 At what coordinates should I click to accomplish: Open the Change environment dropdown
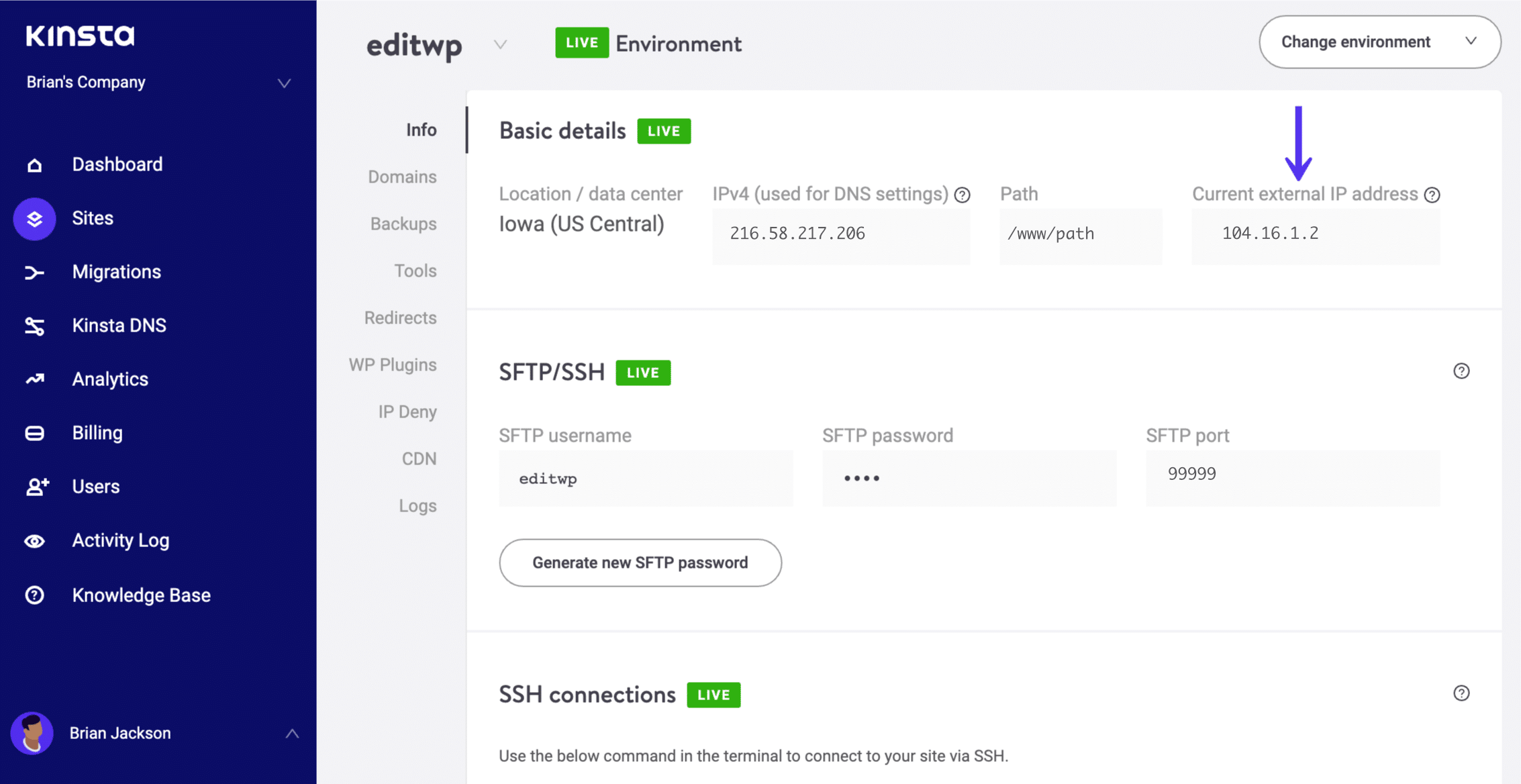[1379, 42]
